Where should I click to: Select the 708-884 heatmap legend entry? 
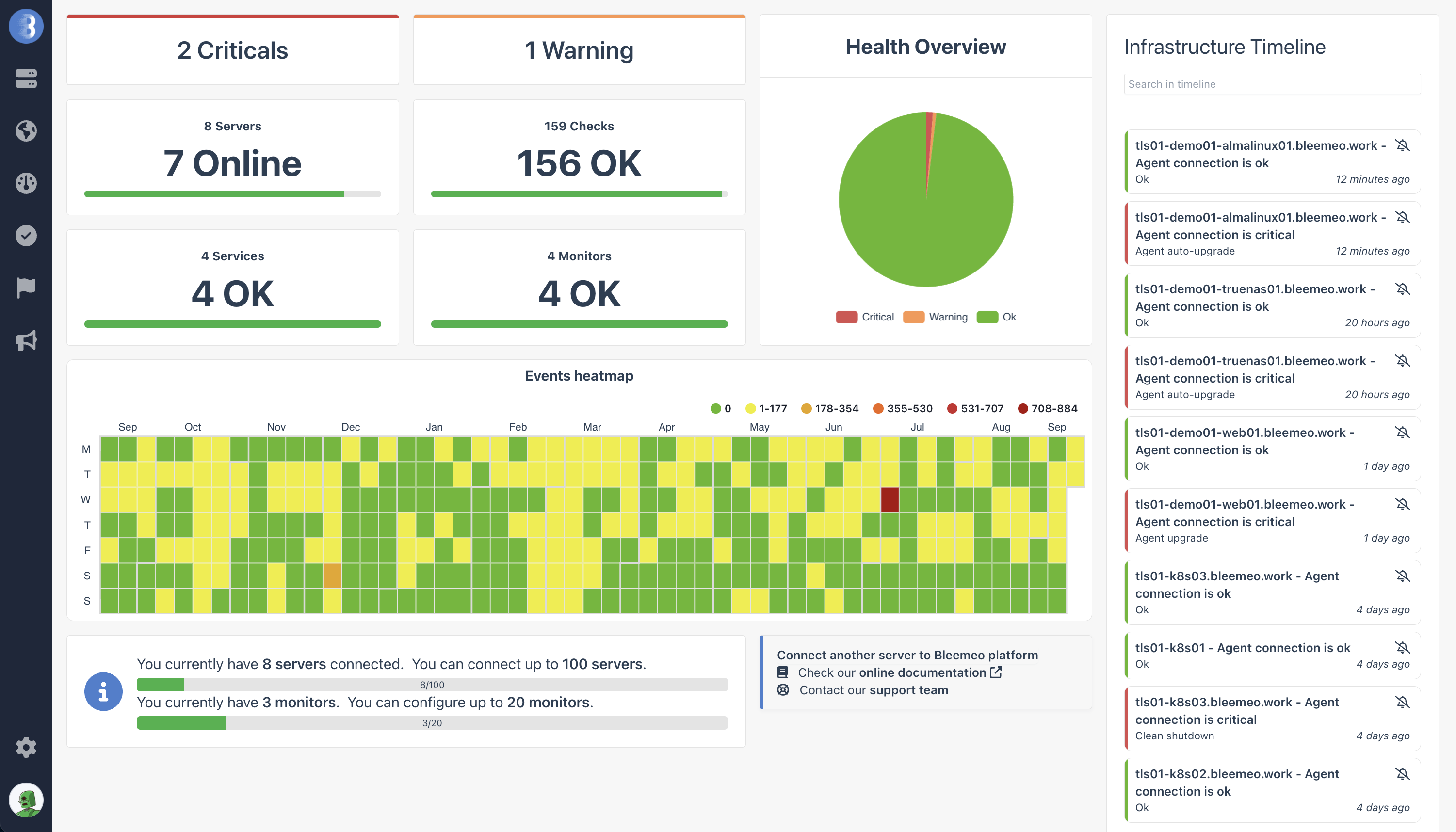tap(1048, 409)
